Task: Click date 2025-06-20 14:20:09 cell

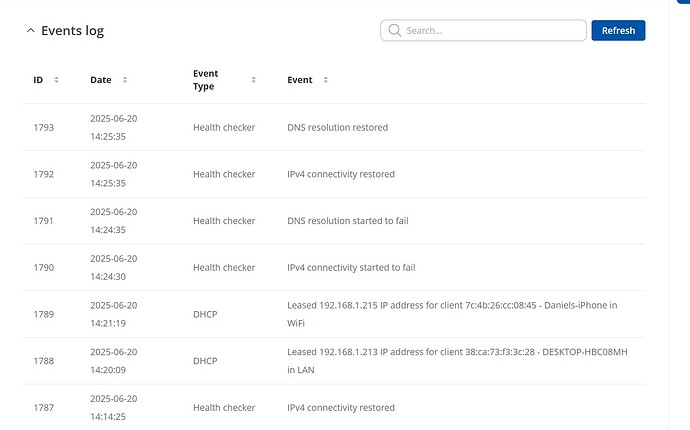Action: coord(114,360)
